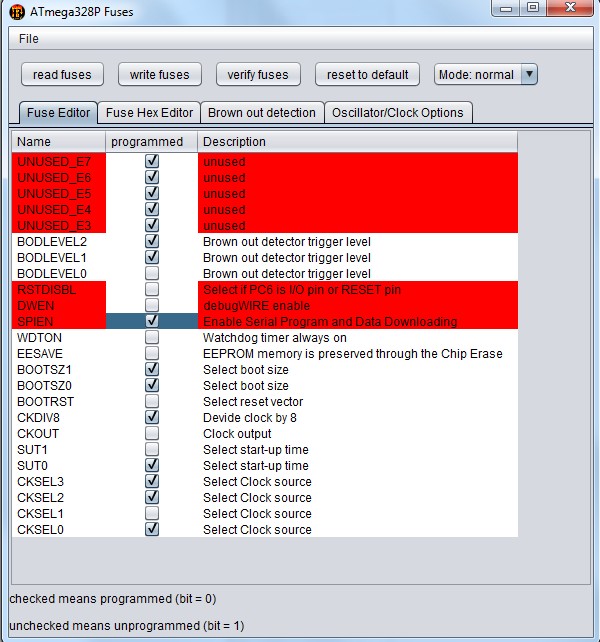This screenshot has width=600, height=642.
Task: Select the RSTDISBL name cell
Action: click(x=59, y=289)
